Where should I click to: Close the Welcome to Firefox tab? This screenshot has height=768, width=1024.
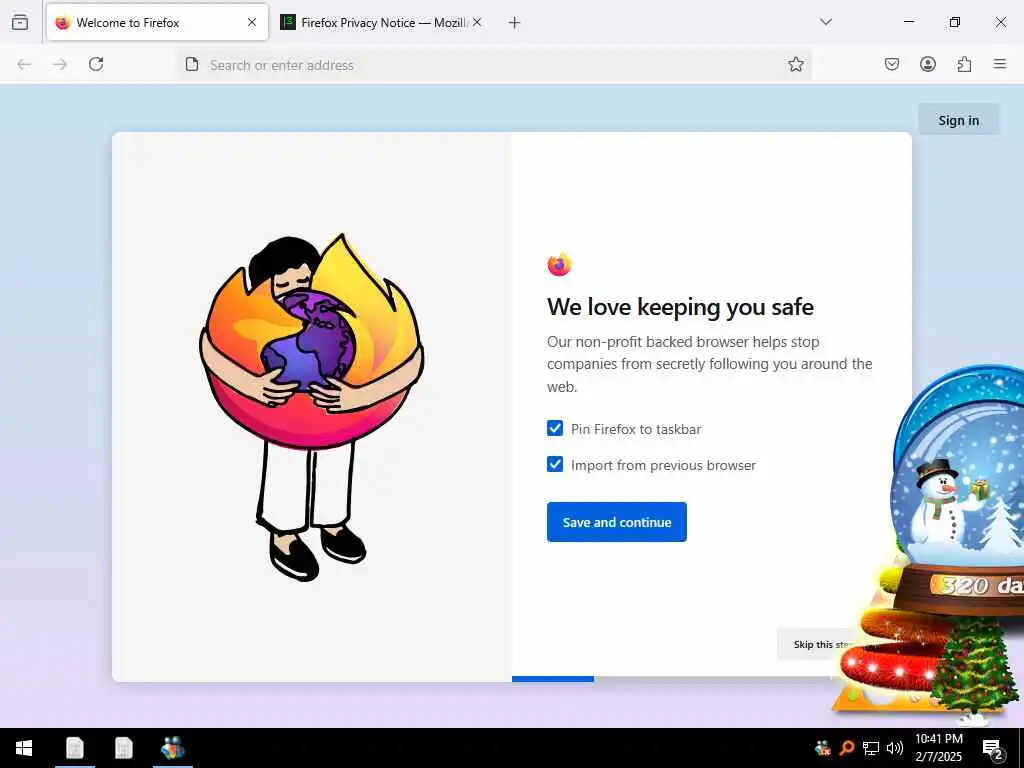252,22
